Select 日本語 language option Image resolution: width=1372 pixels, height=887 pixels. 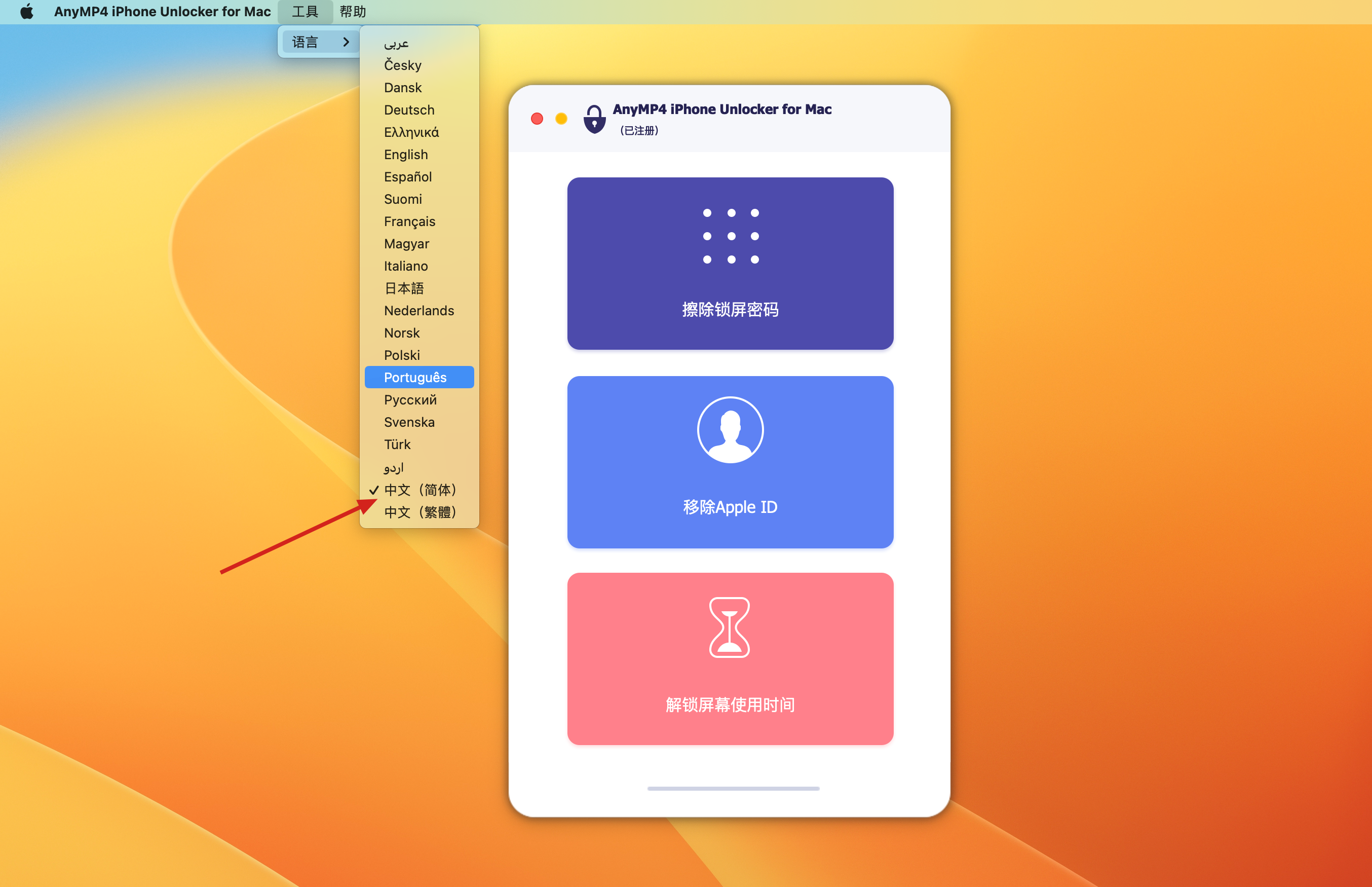click(420, 288)
